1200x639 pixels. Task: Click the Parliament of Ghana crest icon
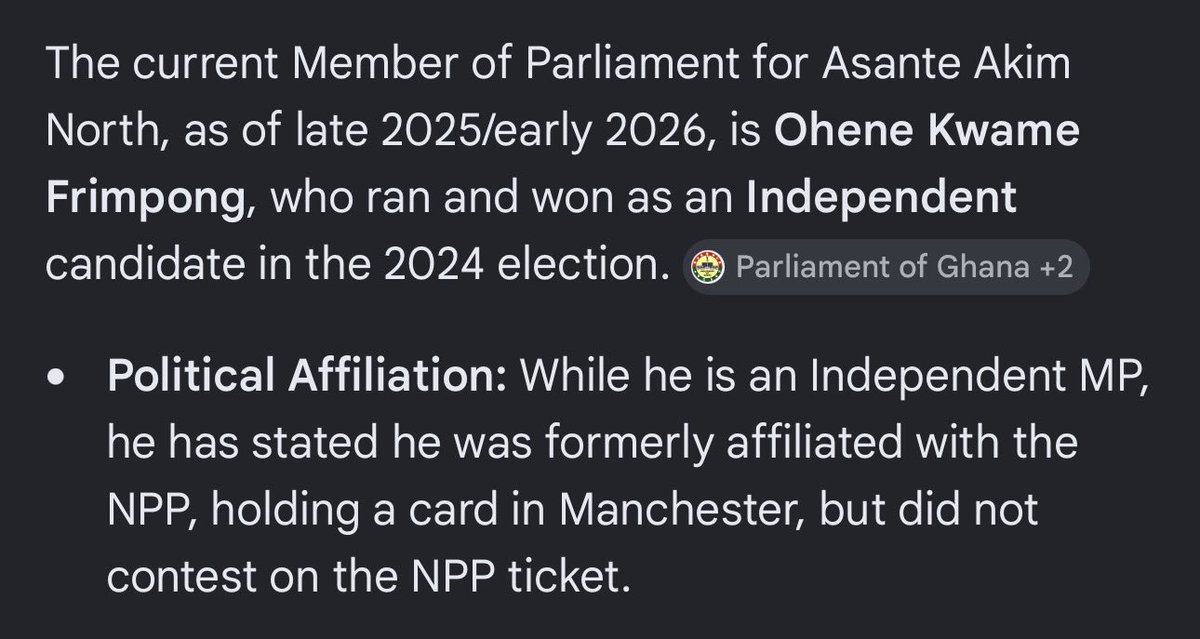(708, 269)
